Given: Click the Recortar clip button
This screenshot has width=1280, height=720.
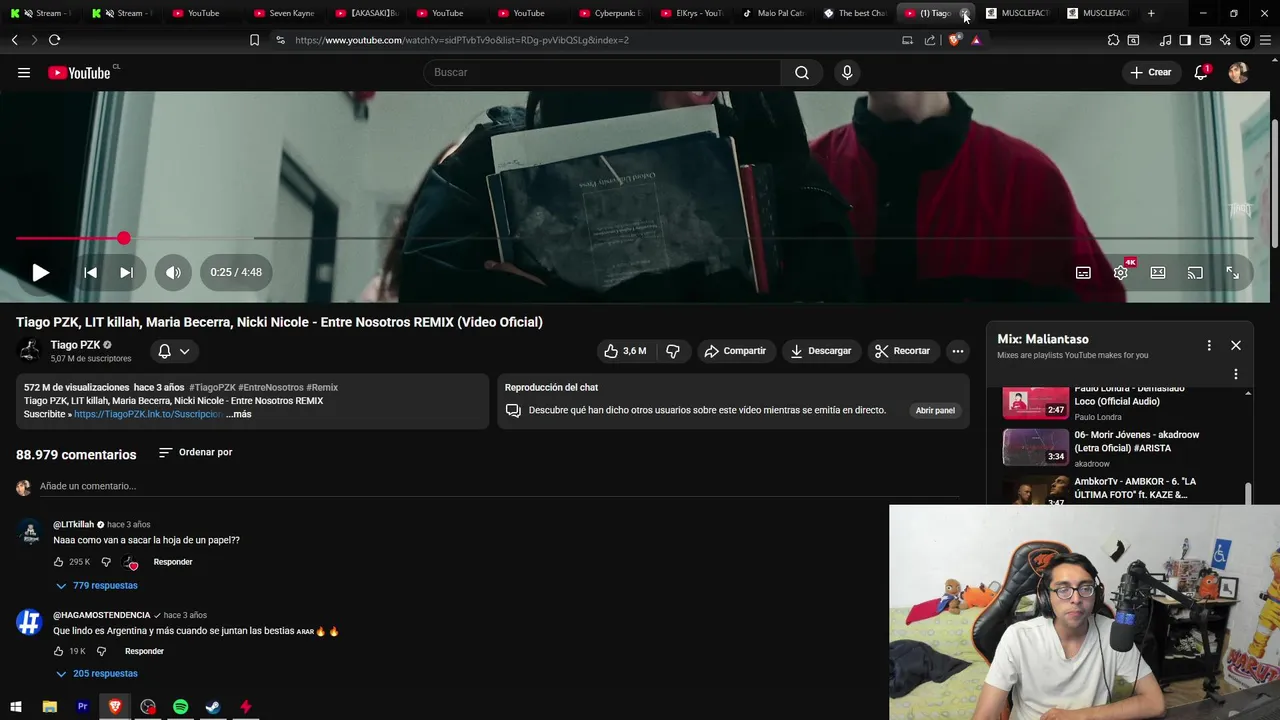Looking at the screenshot, I should [902, 351].
